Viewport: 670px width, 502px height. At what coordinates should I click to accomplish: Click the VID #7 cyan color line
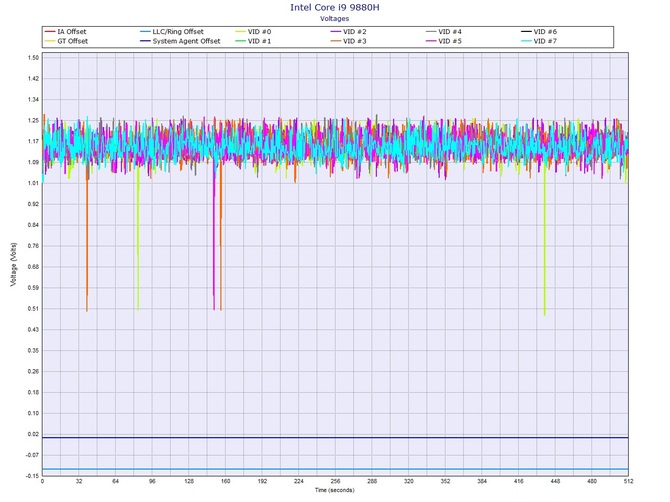526,41
